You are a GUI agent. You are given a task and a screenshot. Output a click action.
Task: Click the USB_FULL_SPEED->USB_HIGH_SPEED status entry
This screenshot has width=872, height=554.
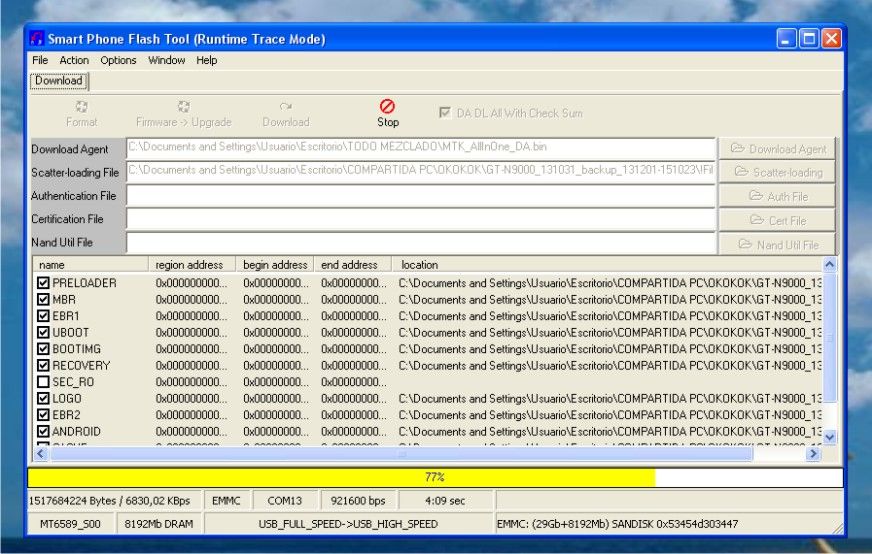point(348,523)
